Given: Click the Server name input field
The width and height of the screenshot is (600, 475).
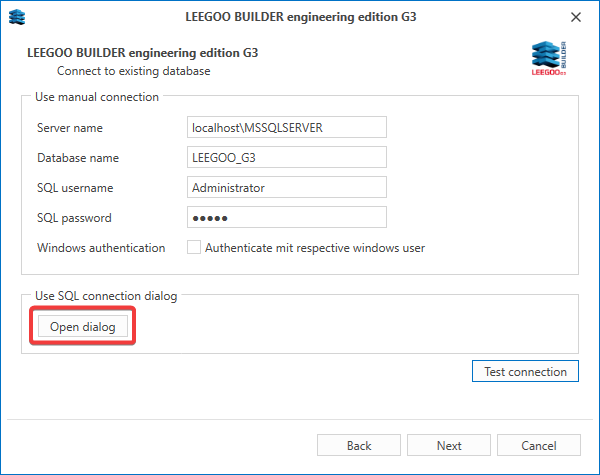Looking at the screenshot, I should pyautogui.click(x=287, y=127).
